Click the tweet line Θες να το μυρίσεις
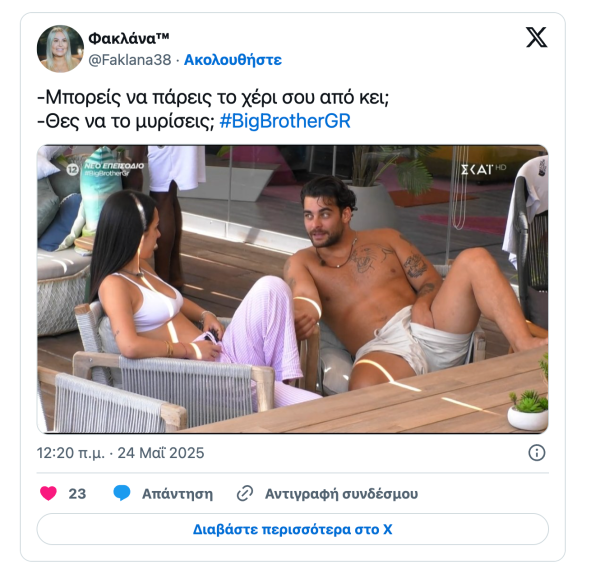Viewport: 600px width, 587px height. click(x=126, y=121)
